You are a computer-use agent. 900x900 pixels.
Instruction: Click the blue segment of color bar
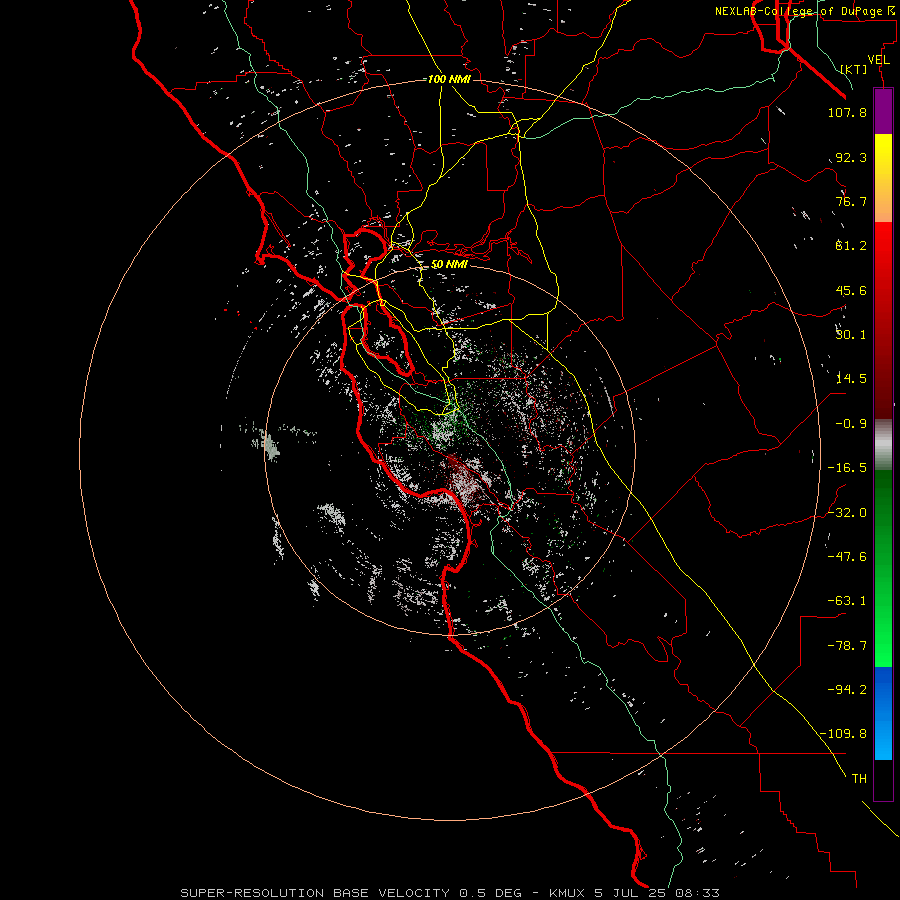(x=883, y=713)
